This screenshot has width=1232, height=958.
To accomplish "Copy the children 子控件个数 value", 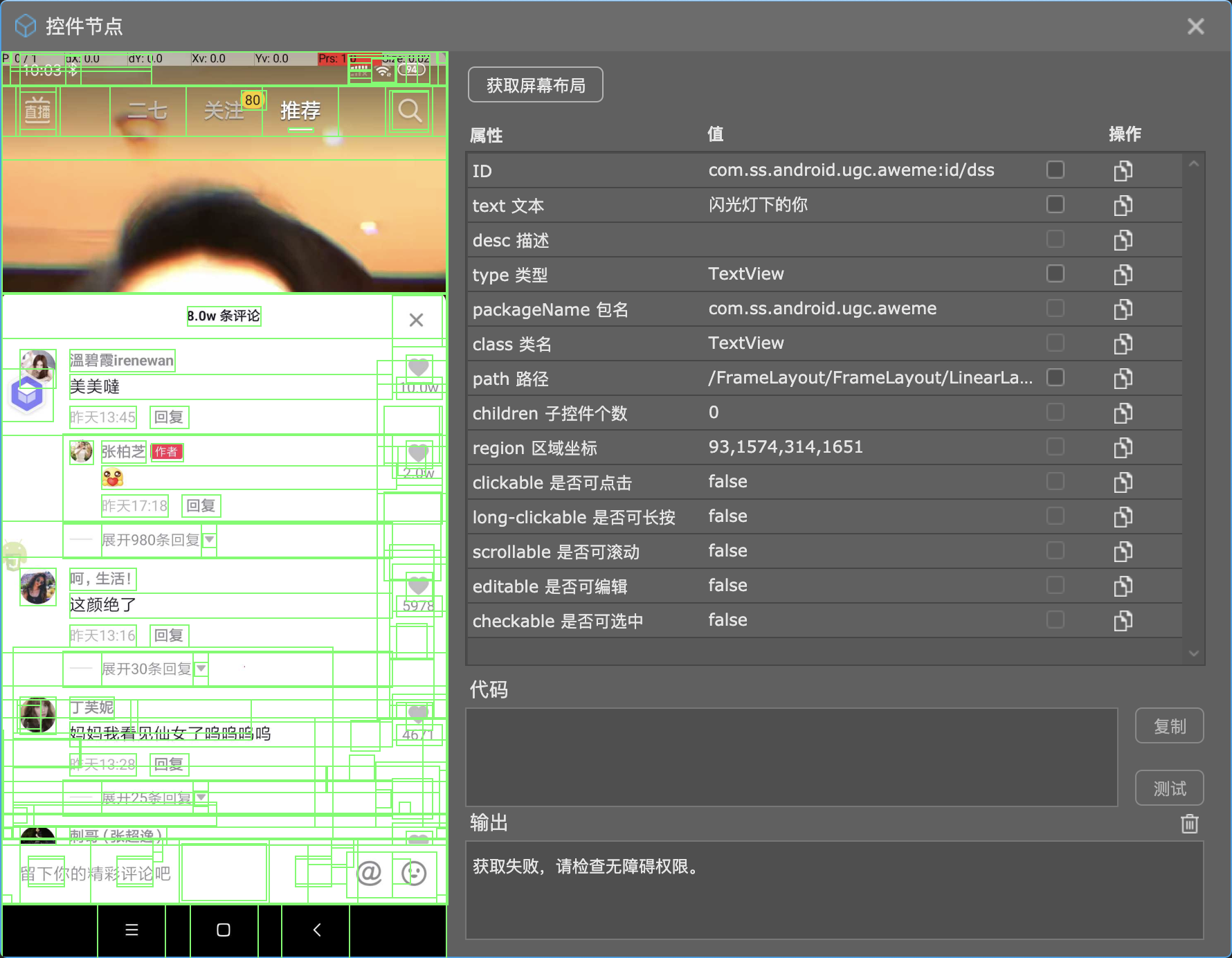I will [1123, 413].
